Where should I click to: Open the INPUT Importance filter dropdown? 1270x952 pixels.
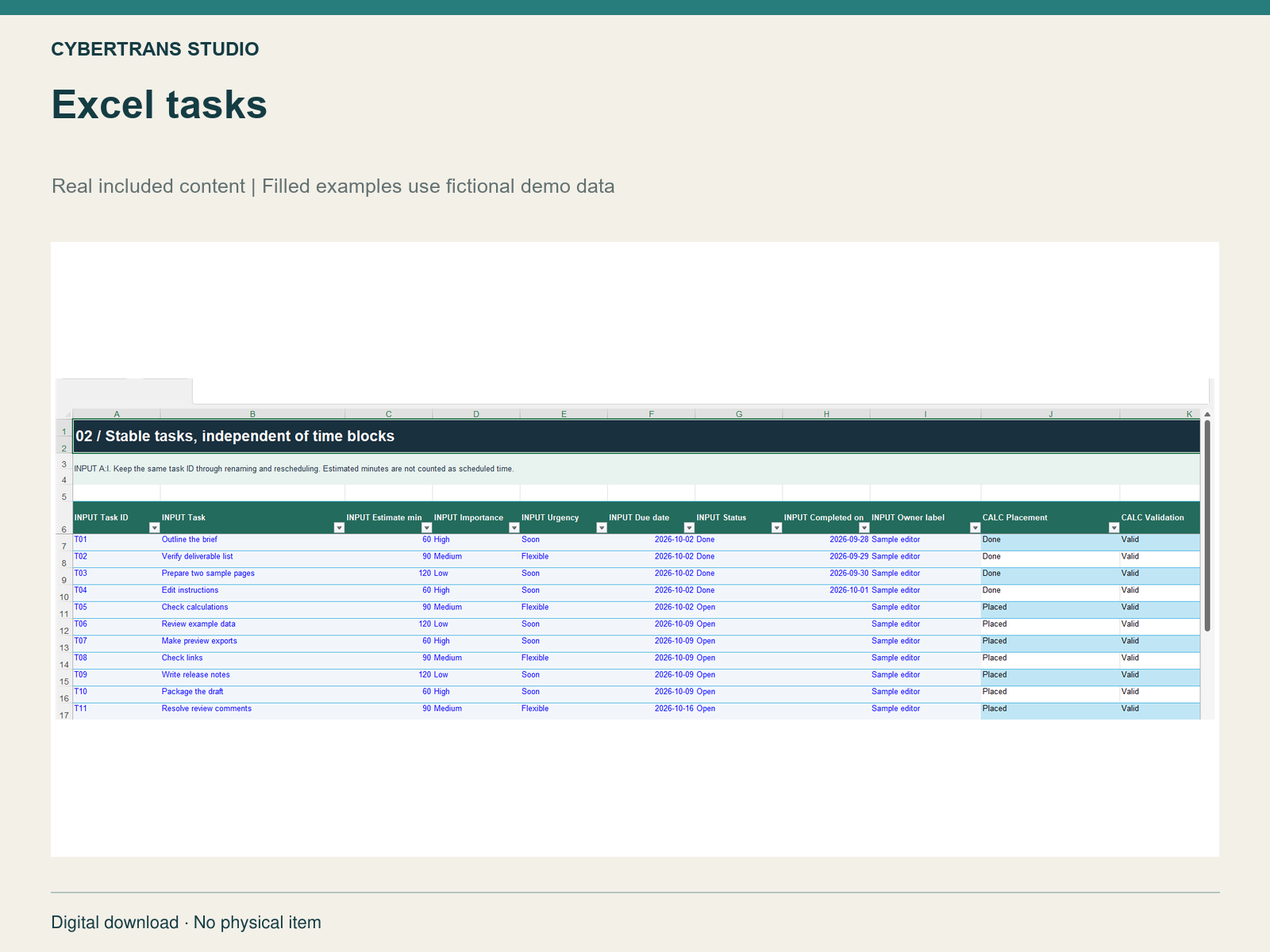click(x=514, y=528)
